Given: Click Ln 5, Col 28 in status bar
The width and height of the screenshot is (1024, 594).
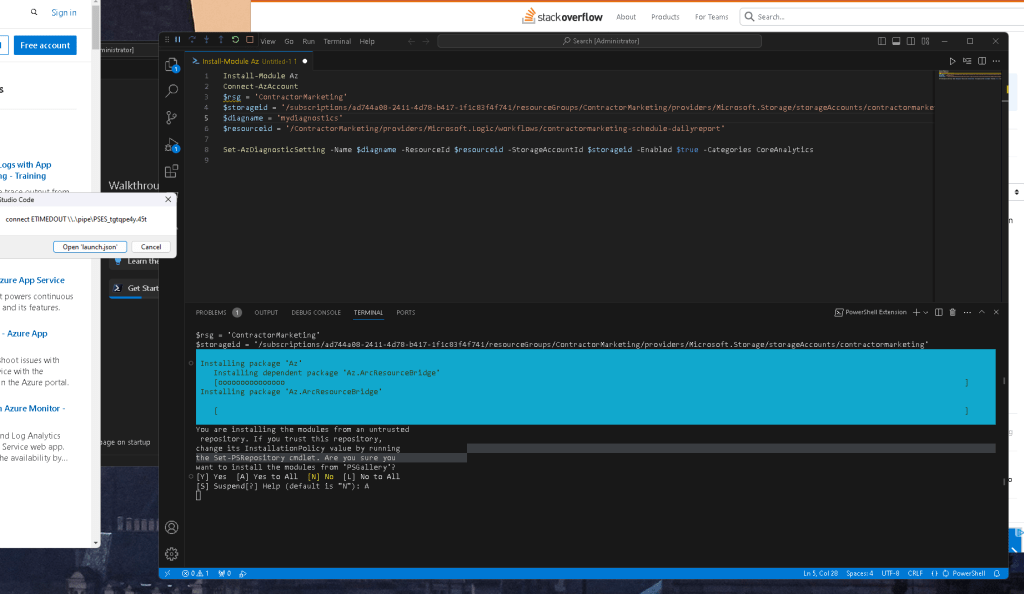Looking at the screenshot, I should point(820,573).
